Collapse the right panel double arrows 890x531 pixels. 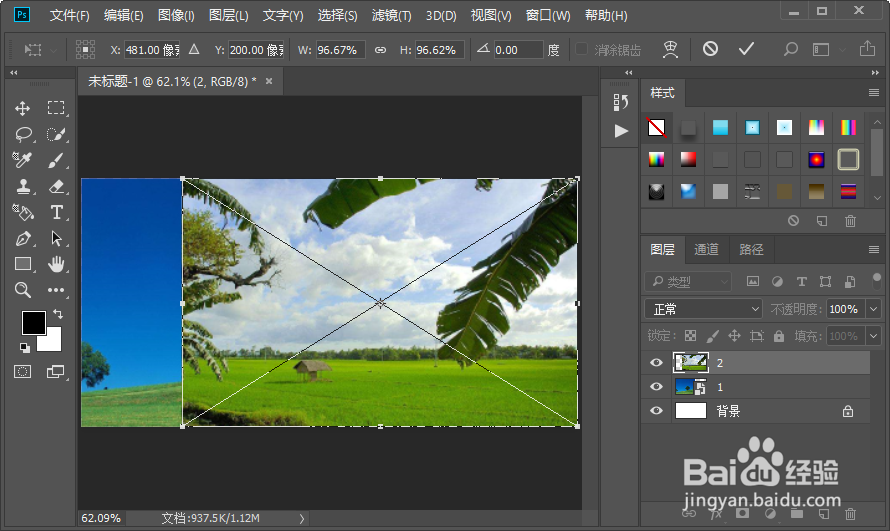click(875, 73)
